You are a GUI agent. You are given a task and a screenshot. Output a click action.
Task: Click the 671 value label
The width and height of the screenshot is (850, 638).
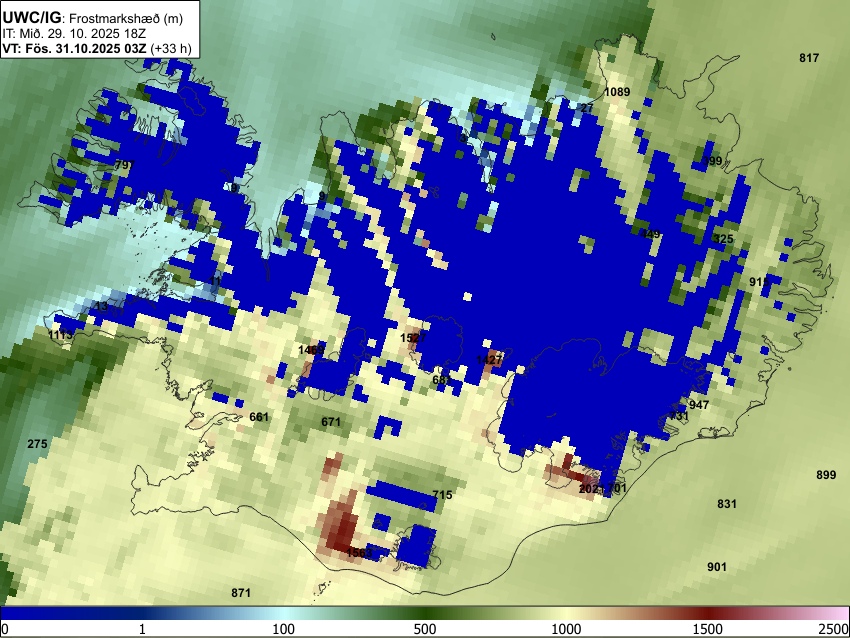pos(331,422)
